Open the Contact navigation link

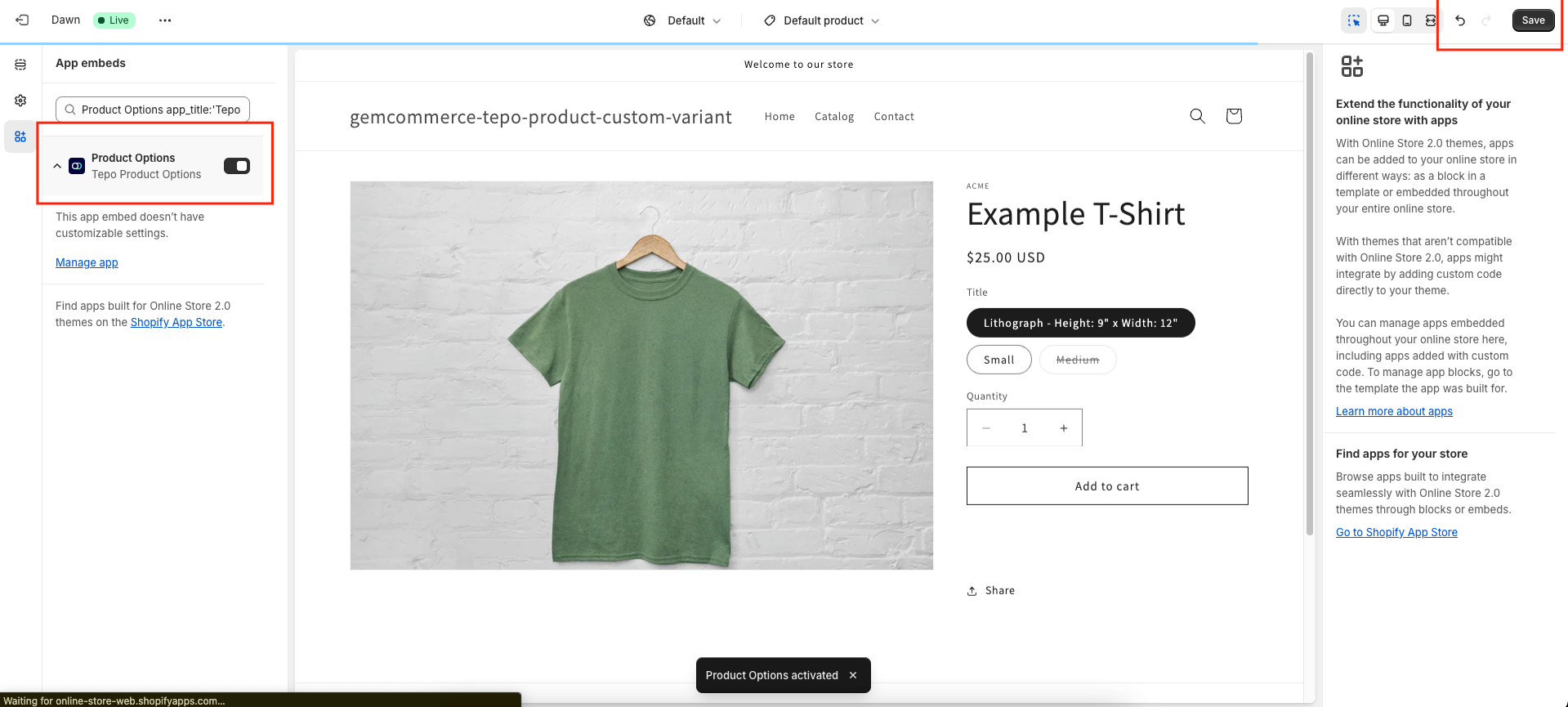(894, 117)
